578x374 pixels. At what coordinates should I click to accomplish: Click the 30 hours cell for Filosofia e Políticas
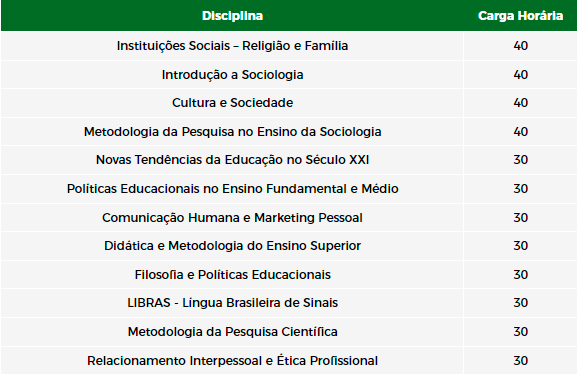click(x=520, y=275)
